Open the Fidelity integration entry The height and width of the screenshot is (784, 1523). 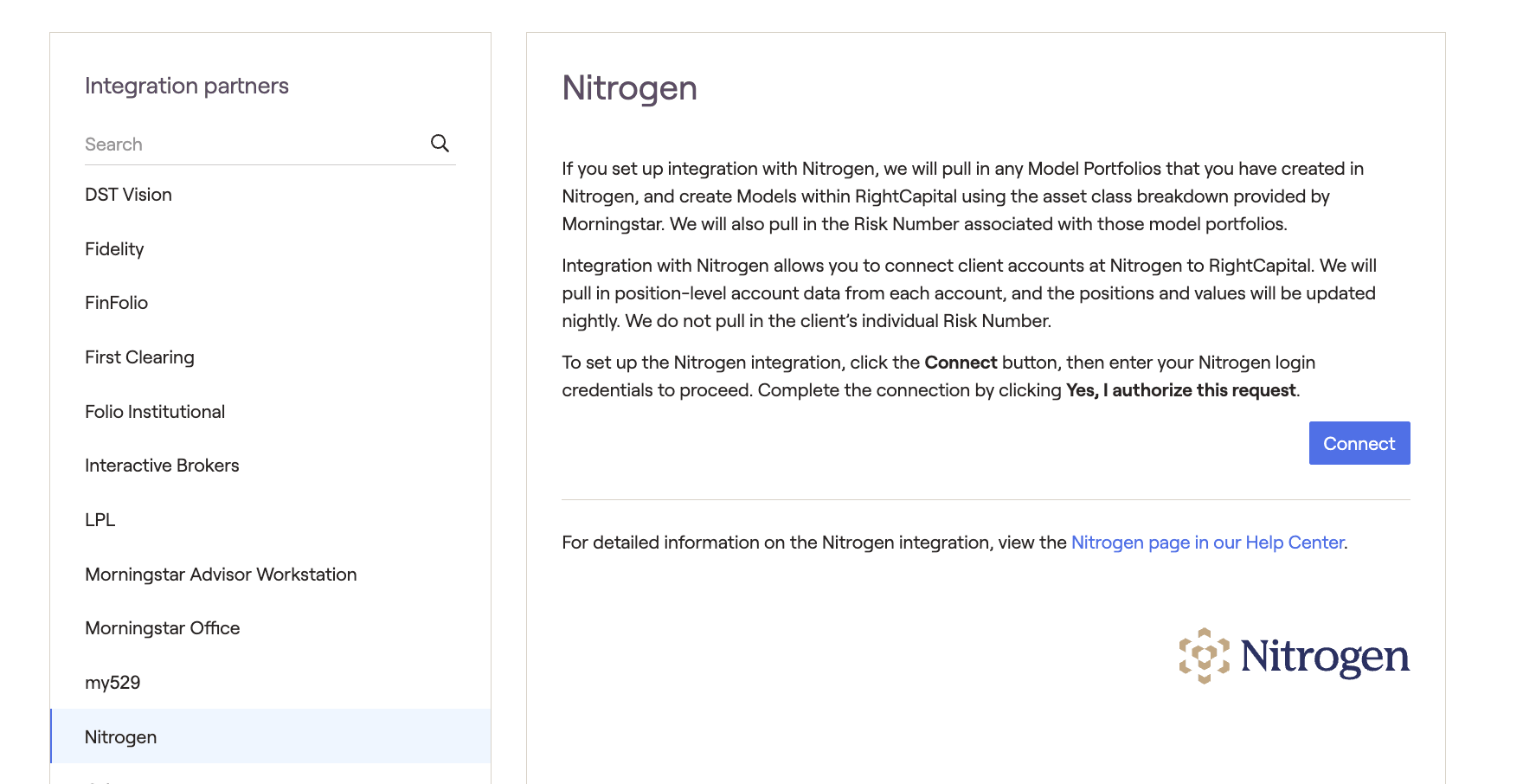click(x=114, y=249)
